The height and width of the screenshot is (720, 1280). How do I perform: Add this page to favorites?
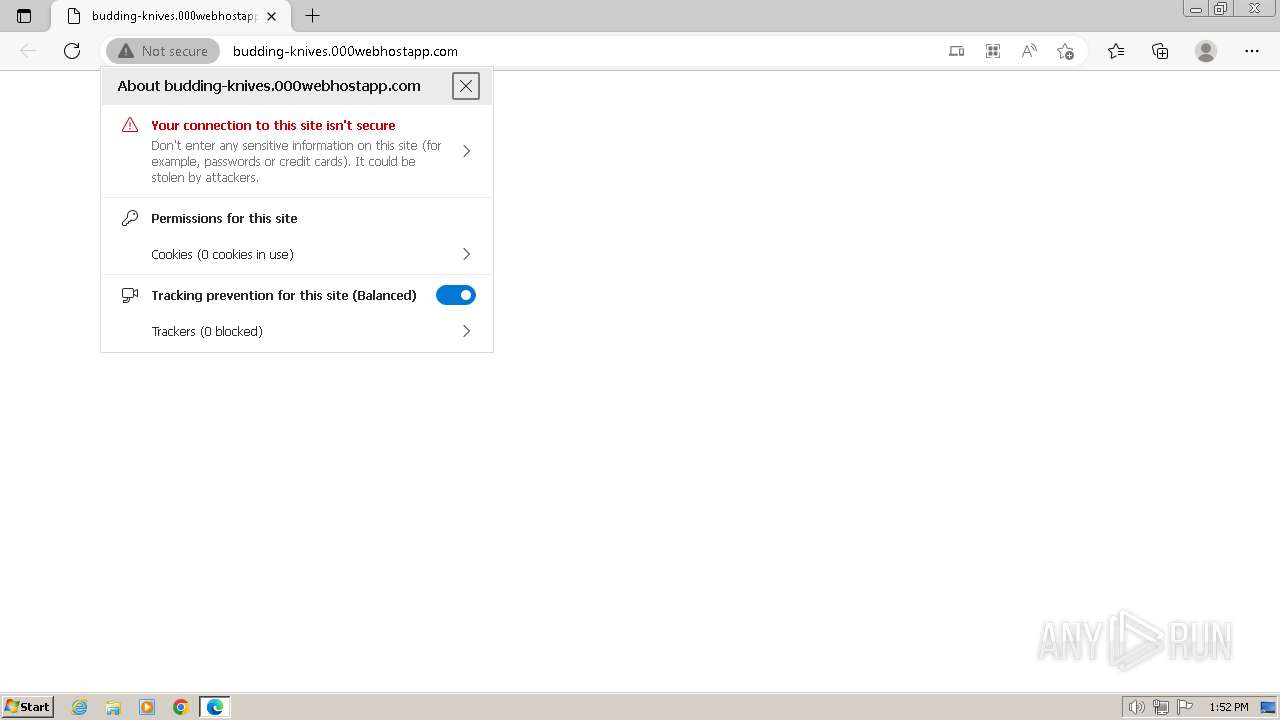tap(1065, 51)
